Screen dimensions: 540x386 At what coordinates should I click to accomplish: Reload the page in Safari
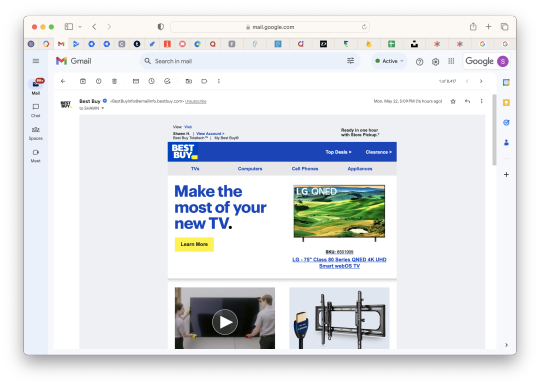[364, 27]
